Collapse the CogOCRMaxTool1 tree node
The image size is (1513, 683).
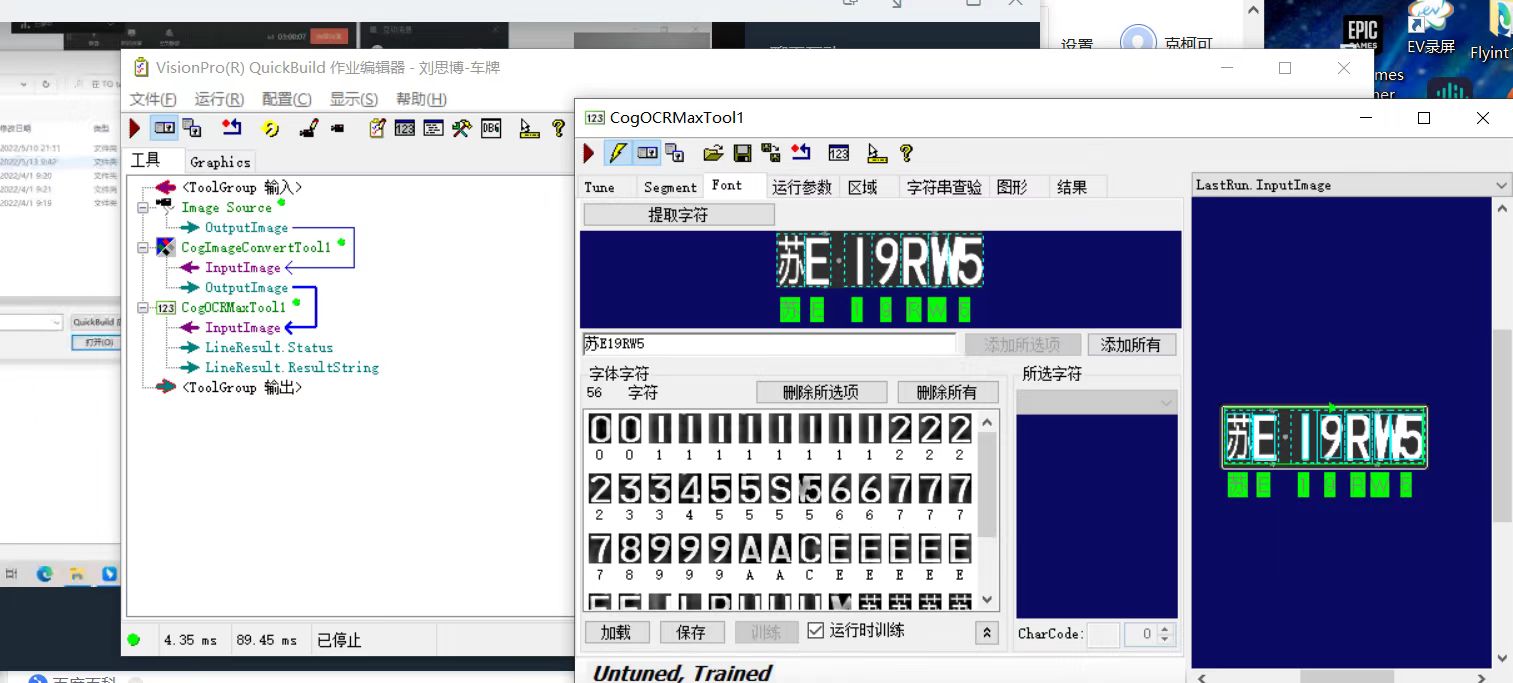tap(143, 308)
